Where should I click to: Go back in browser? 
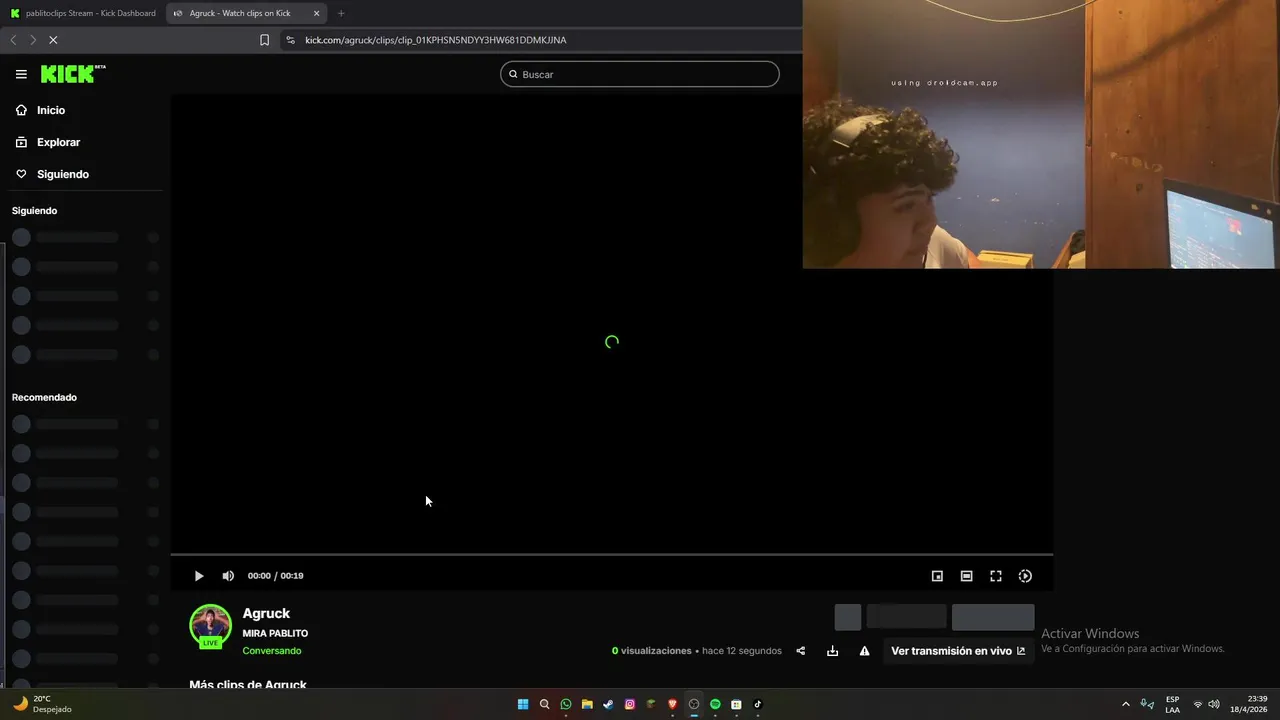coord(13,40)
